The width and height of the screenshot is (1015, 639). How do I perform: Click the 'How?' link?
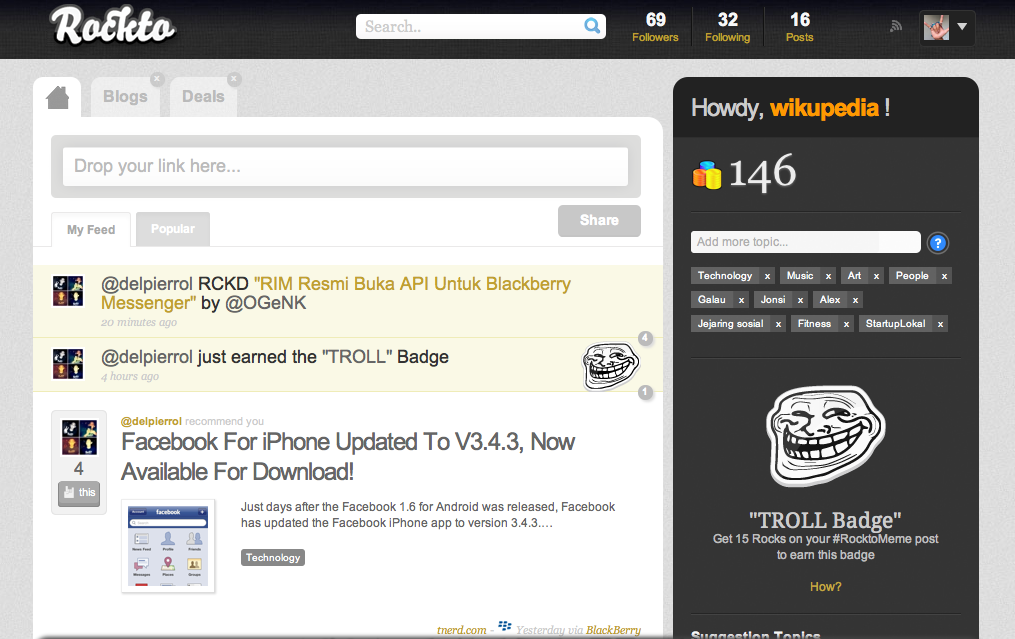[x=825, y=587]
